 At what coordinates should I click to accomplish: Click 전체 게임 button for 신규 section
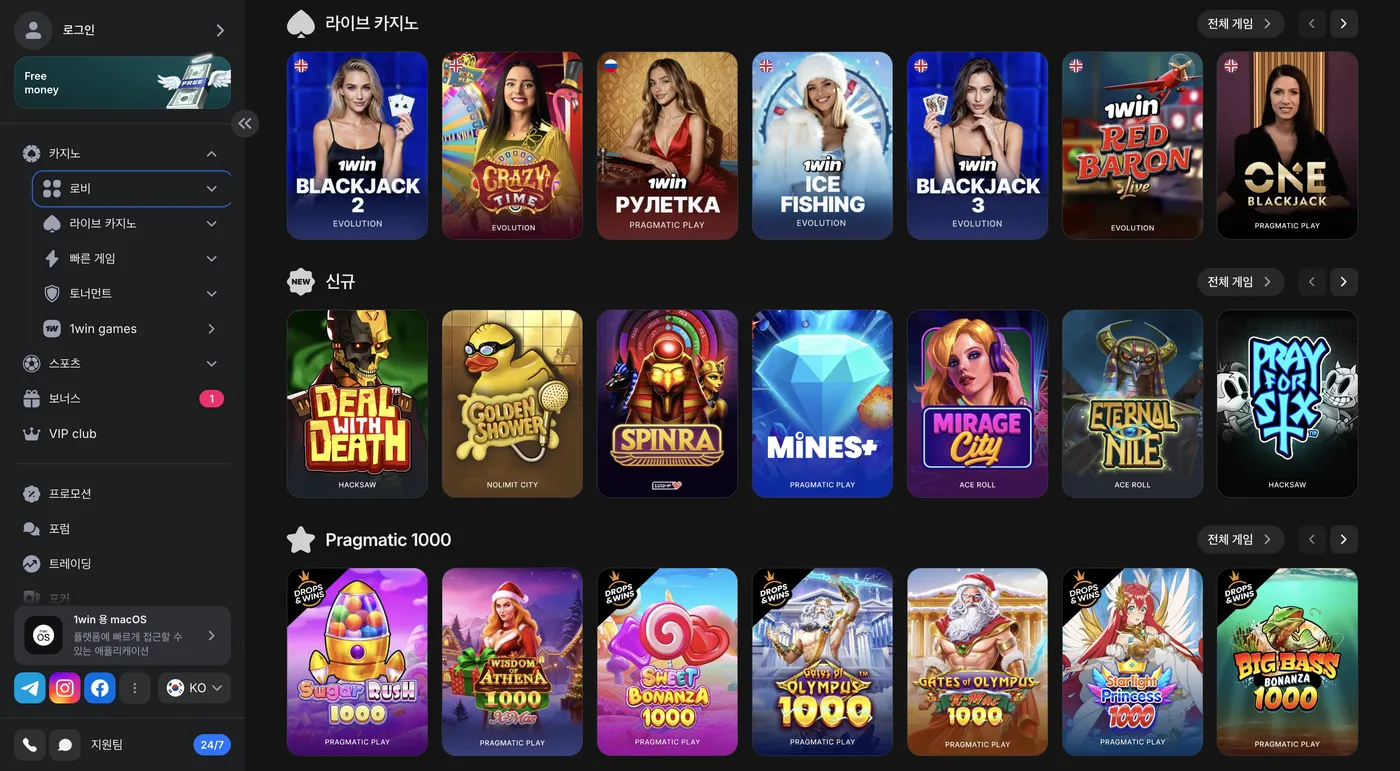point(1240,282)
